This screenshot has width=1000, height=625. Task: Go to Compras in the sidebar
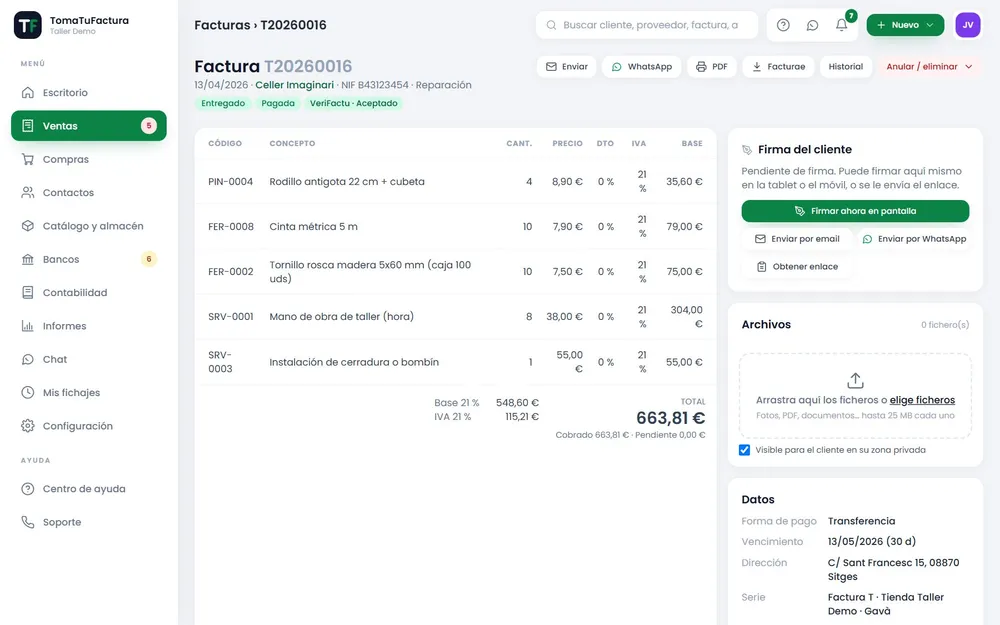click(x=89, y=159)
